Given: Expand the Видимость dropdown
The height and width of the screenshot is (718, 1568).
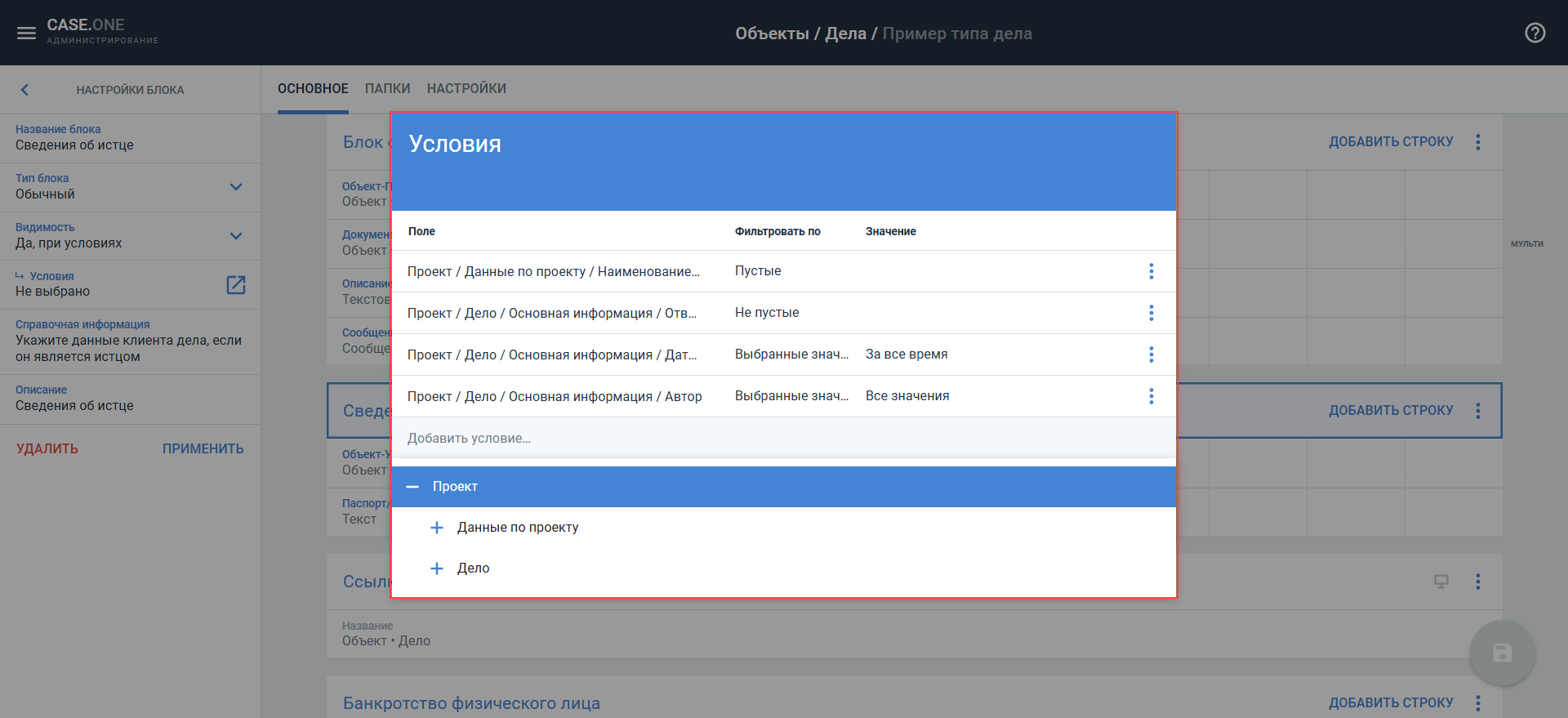Looking at the screenshot, I should pyautogui.click(x=235, y=236).
